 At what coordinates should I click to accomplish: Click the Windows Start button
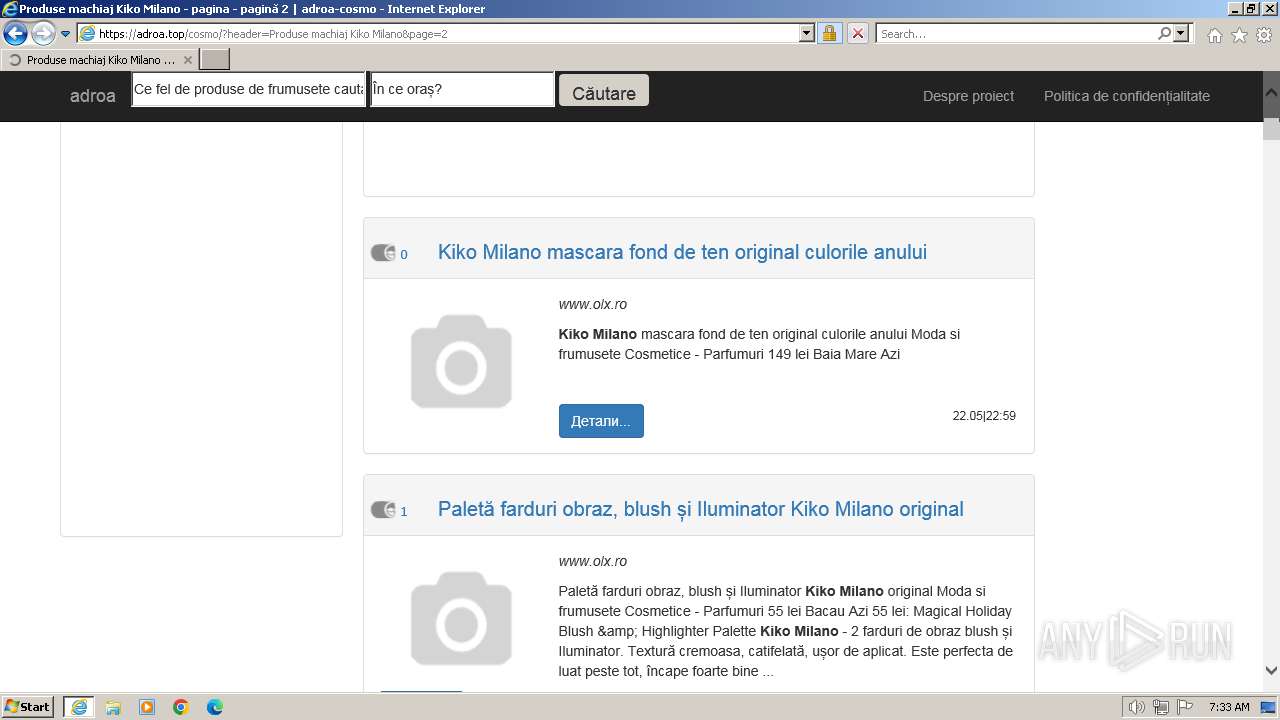point(28,706)
